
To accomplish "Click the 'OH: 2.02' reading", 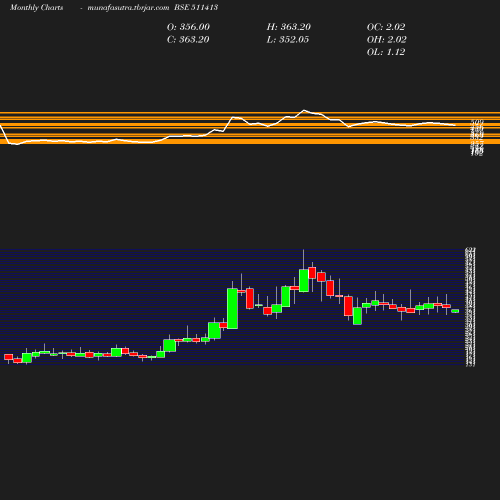I will click(x=387, y=40).
